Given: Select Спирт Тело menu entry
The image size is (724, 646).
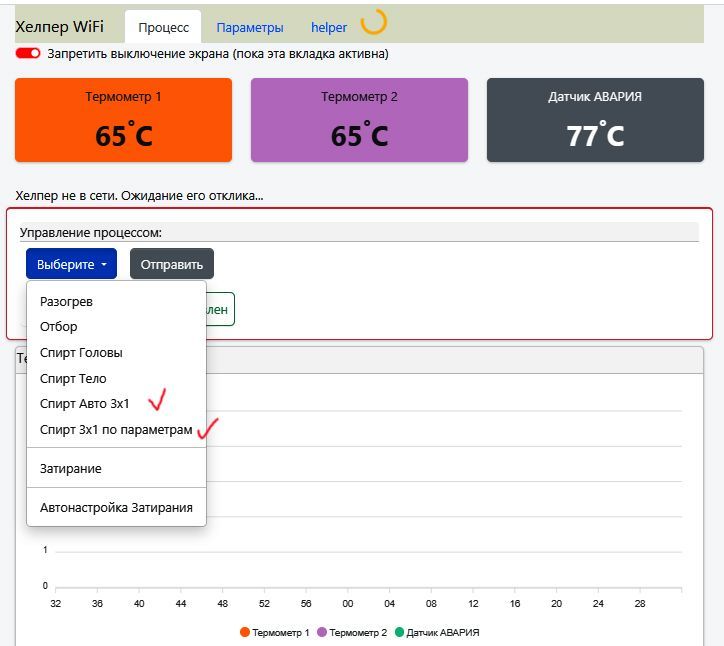Looking at the screenshot, I should point(116,379).
